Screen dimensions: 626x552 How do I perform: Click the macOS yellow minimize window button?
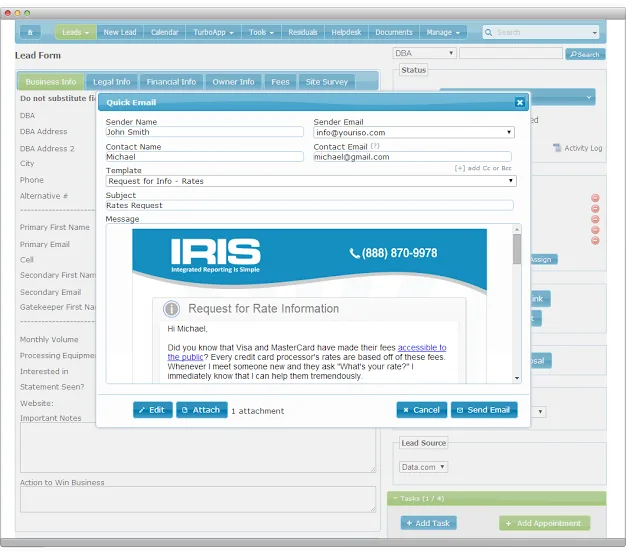[17, 13]
